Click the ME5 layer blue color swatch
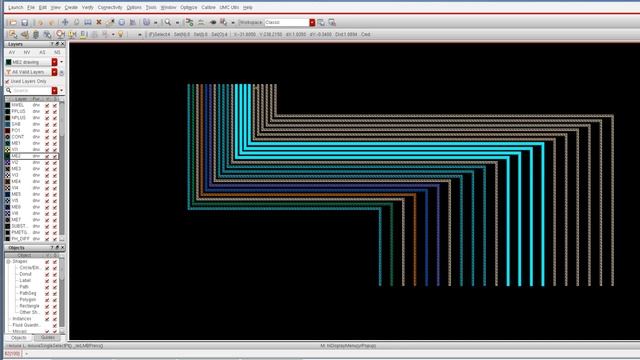 7,194
